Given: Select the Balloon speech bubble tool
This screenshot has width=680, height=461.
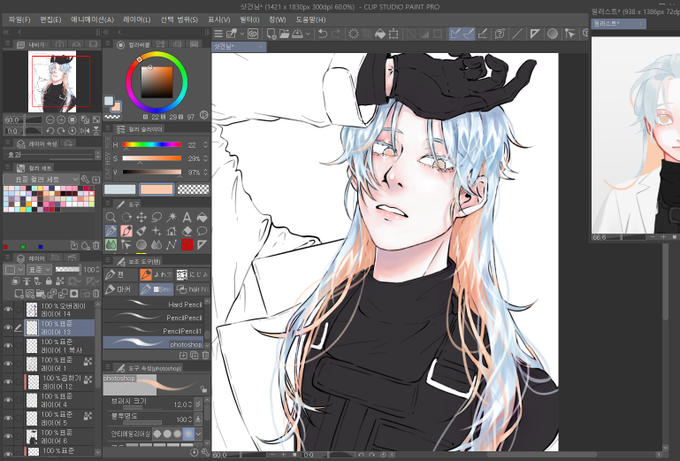Looking at the screenshot, I should click(202, 231).
